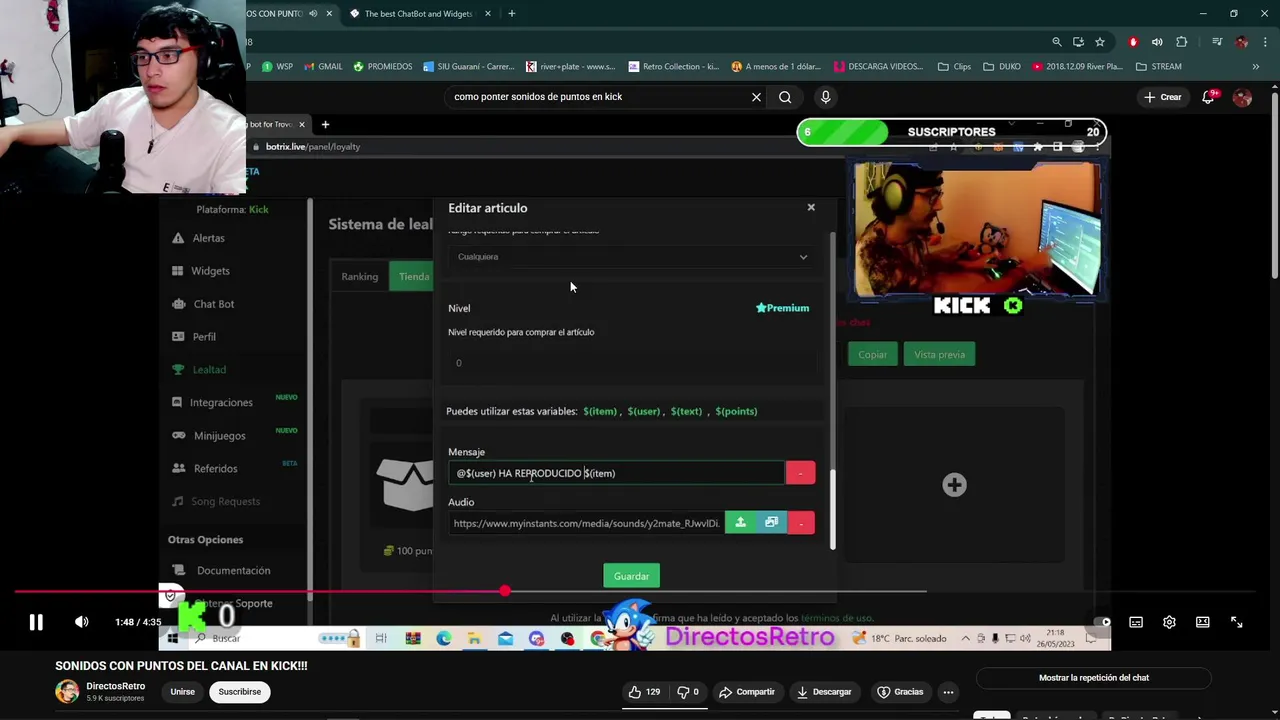Close the Editar articulo dialog

click(811, 207)
